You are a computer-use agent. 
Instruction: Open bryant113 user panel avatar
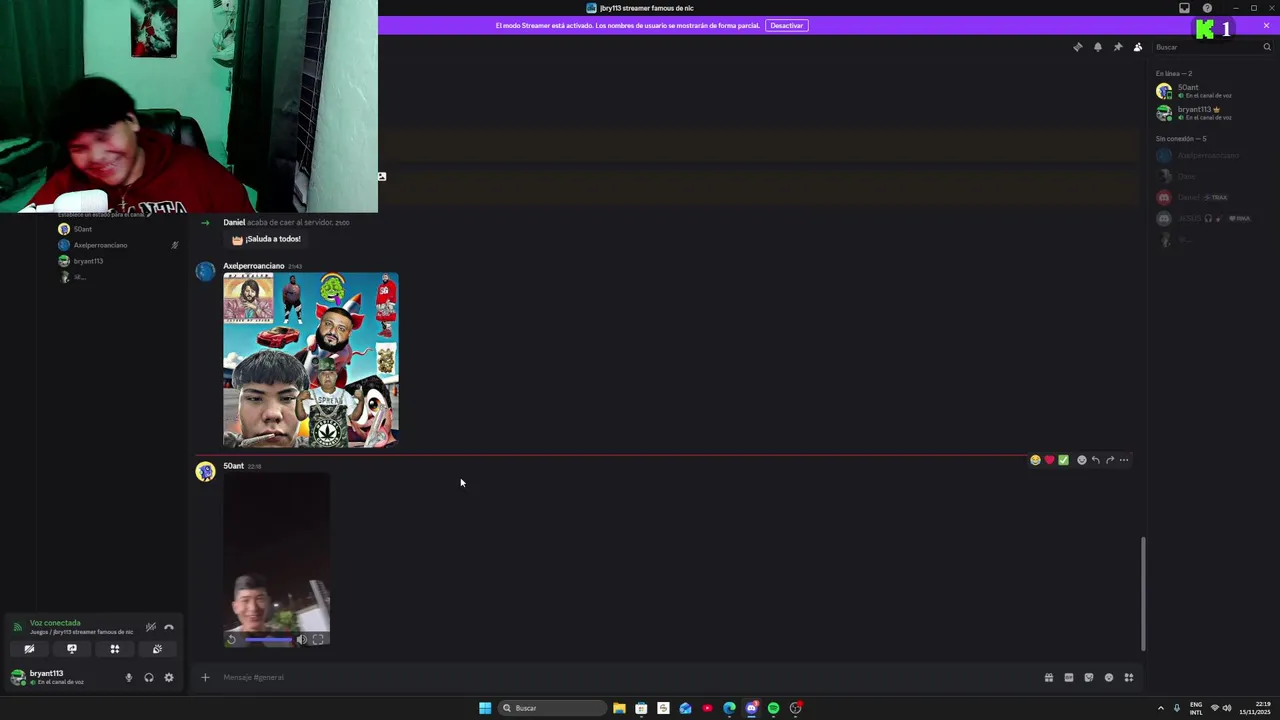[17, 677]
